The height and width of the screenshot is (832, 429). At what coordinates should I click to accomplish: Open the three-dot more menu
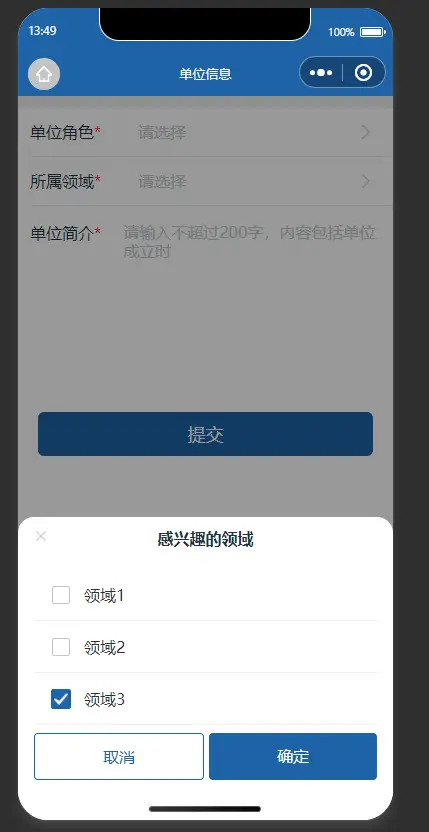(321, 73)
